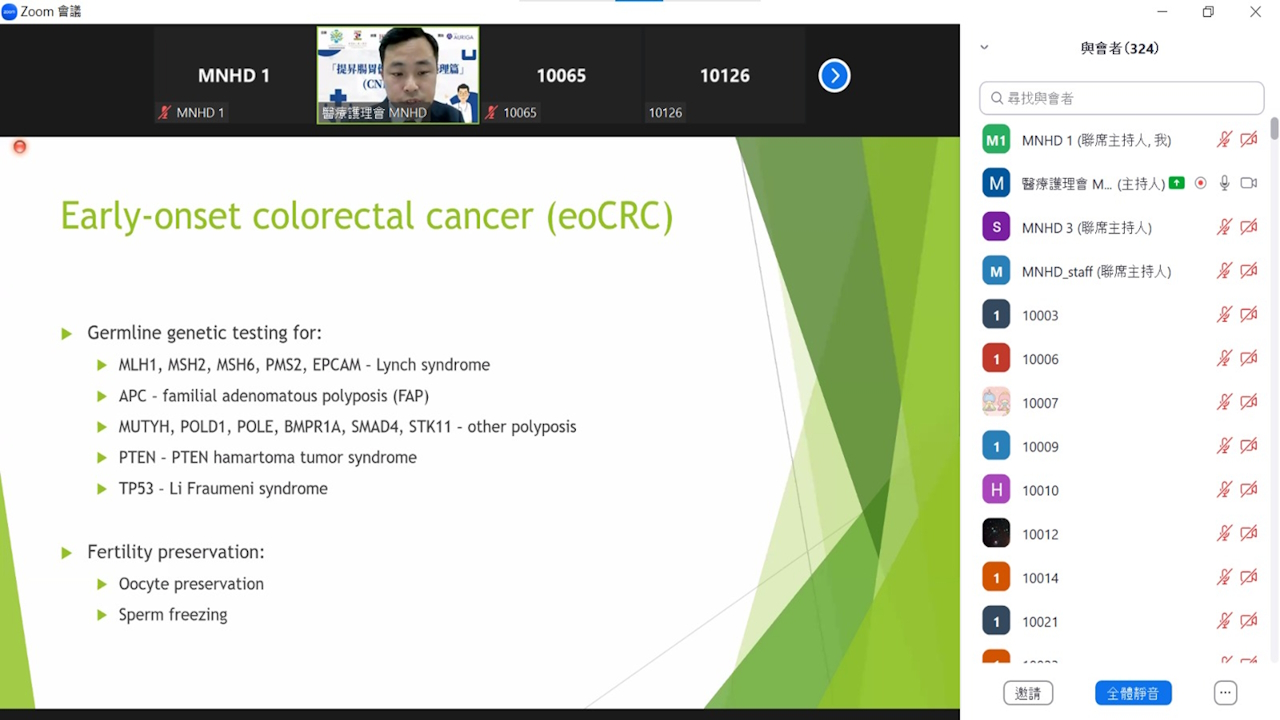Image resolution: width=1280 pixels, height=720 pixels.
Task: Click the 與會者 (324) panel title
Action: [1119, 48]
